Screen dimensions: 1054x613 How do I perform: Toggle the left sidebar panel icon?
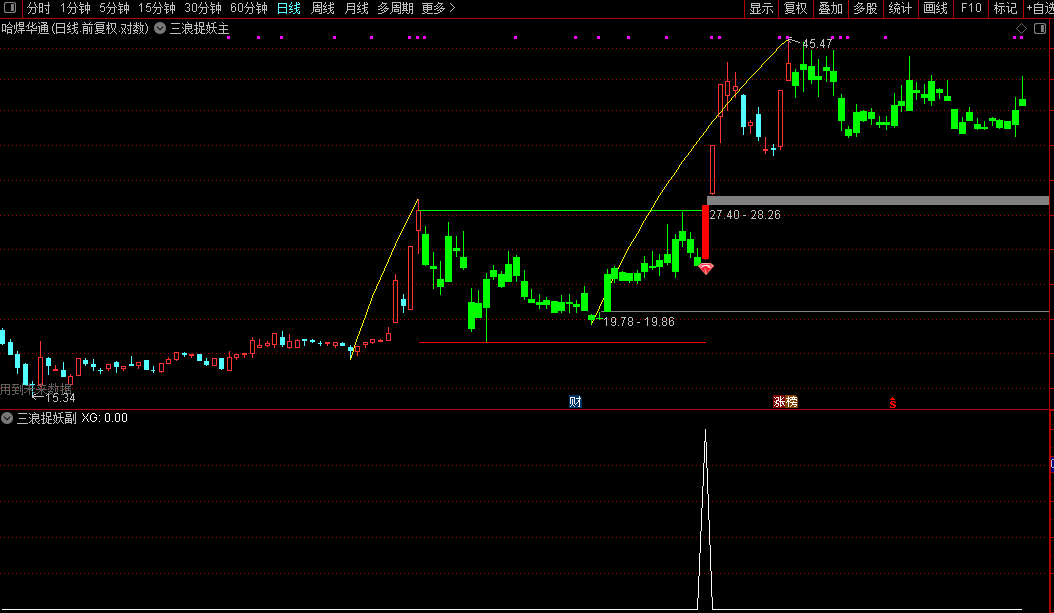coord(10,8)
